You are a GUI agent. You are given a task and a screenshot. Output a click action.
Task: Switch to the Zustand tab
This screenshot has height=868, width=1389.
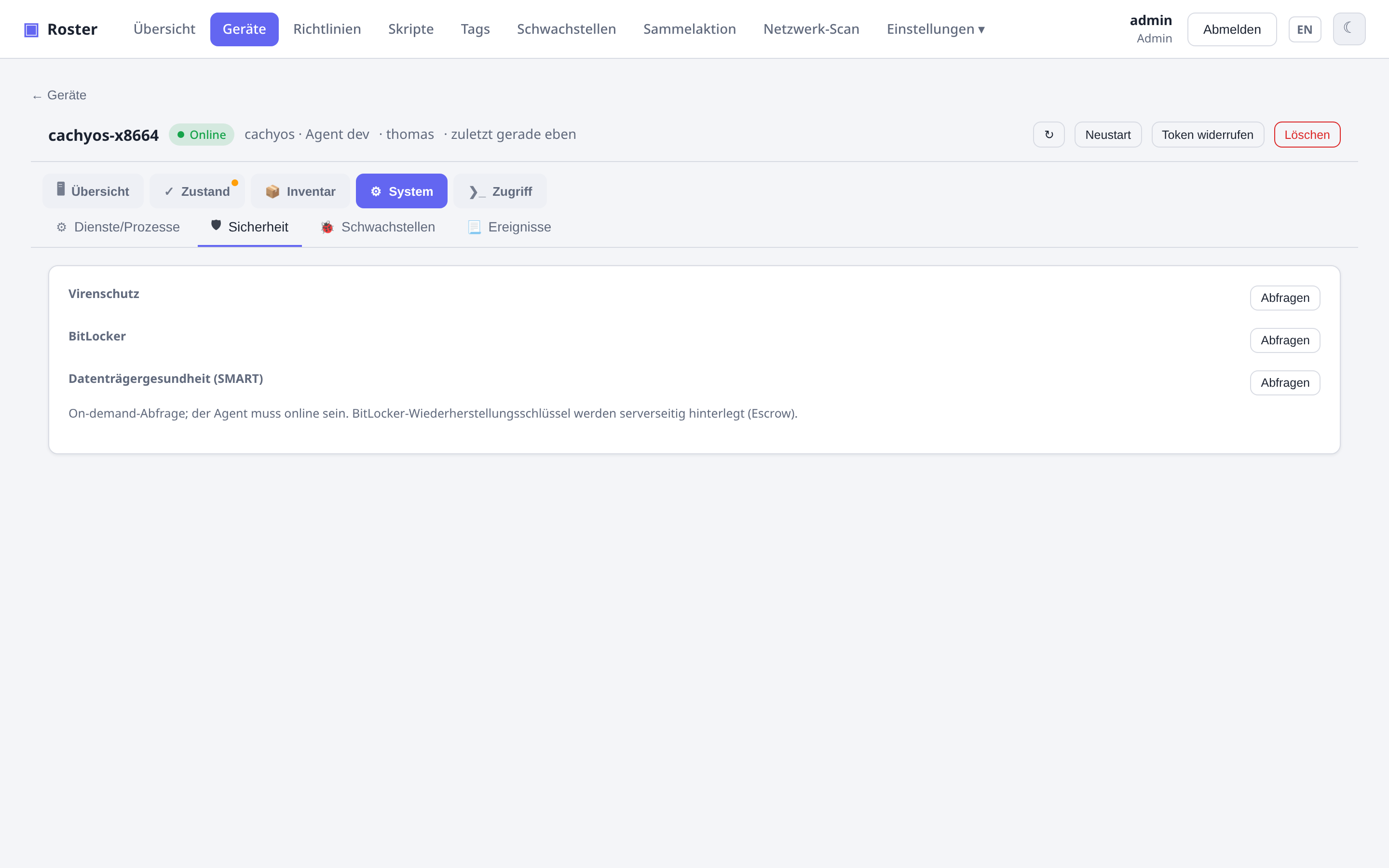pos(197,191)
